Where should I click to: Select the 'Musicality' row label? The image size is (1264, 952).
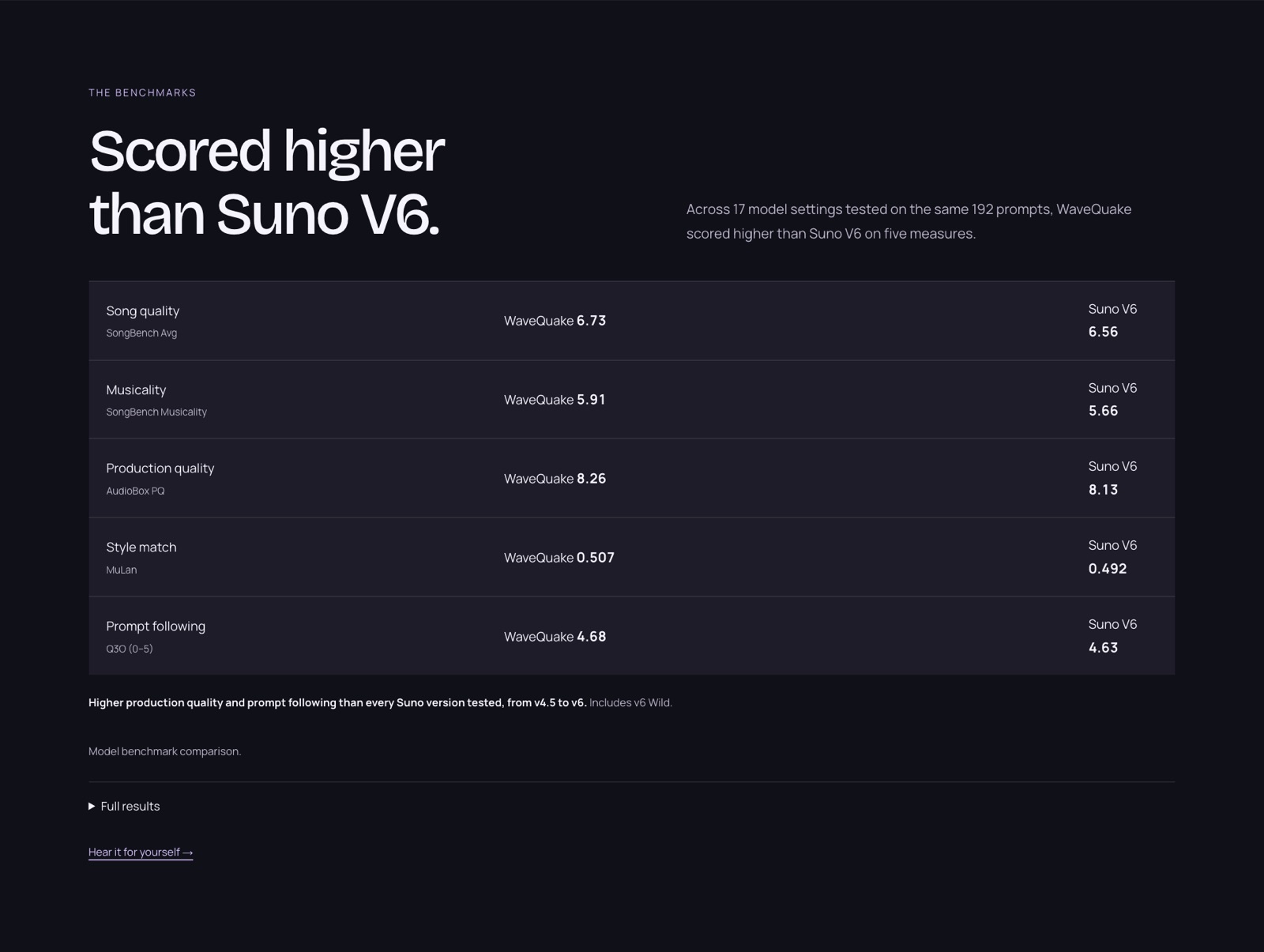pos(136,389)
